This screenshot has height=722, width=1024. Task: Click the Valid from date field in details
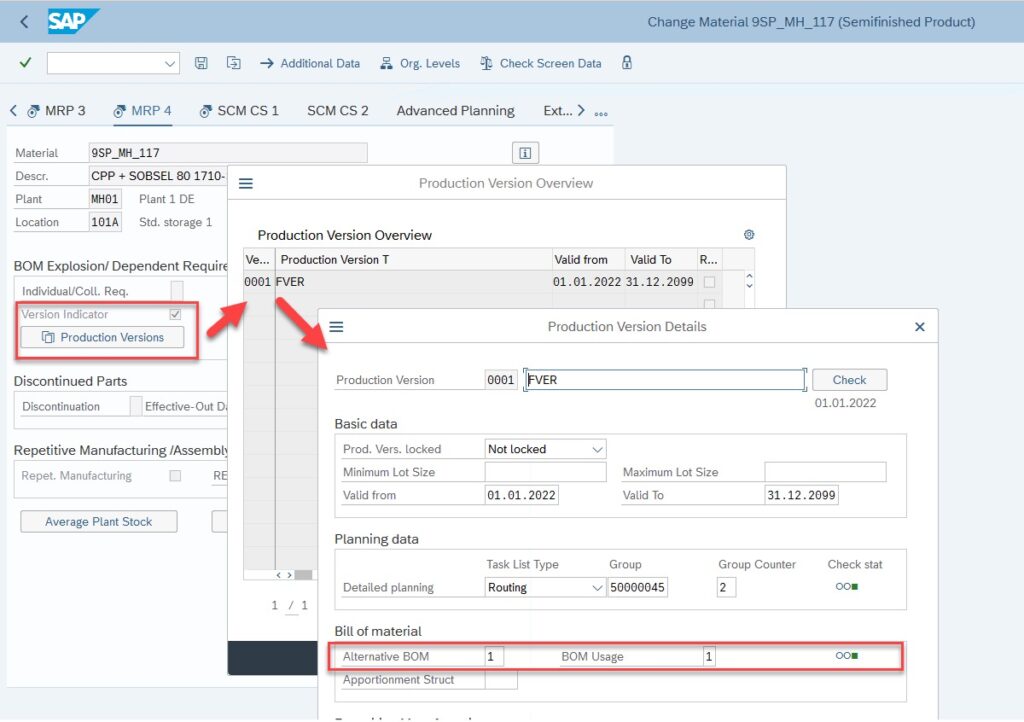pos(521,495)
